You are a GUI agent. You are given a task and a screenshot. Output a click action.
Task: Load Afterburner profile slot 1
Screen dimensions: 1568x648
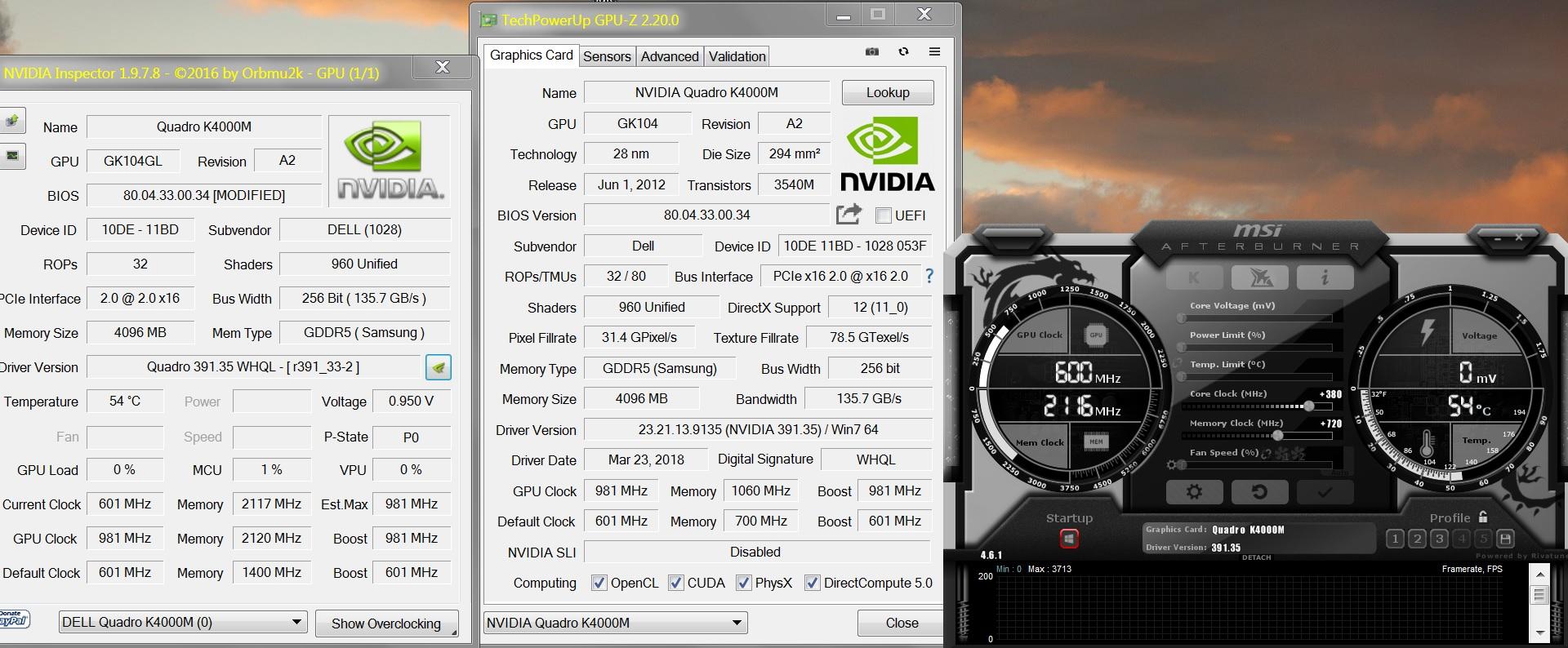pos(1395,539)
